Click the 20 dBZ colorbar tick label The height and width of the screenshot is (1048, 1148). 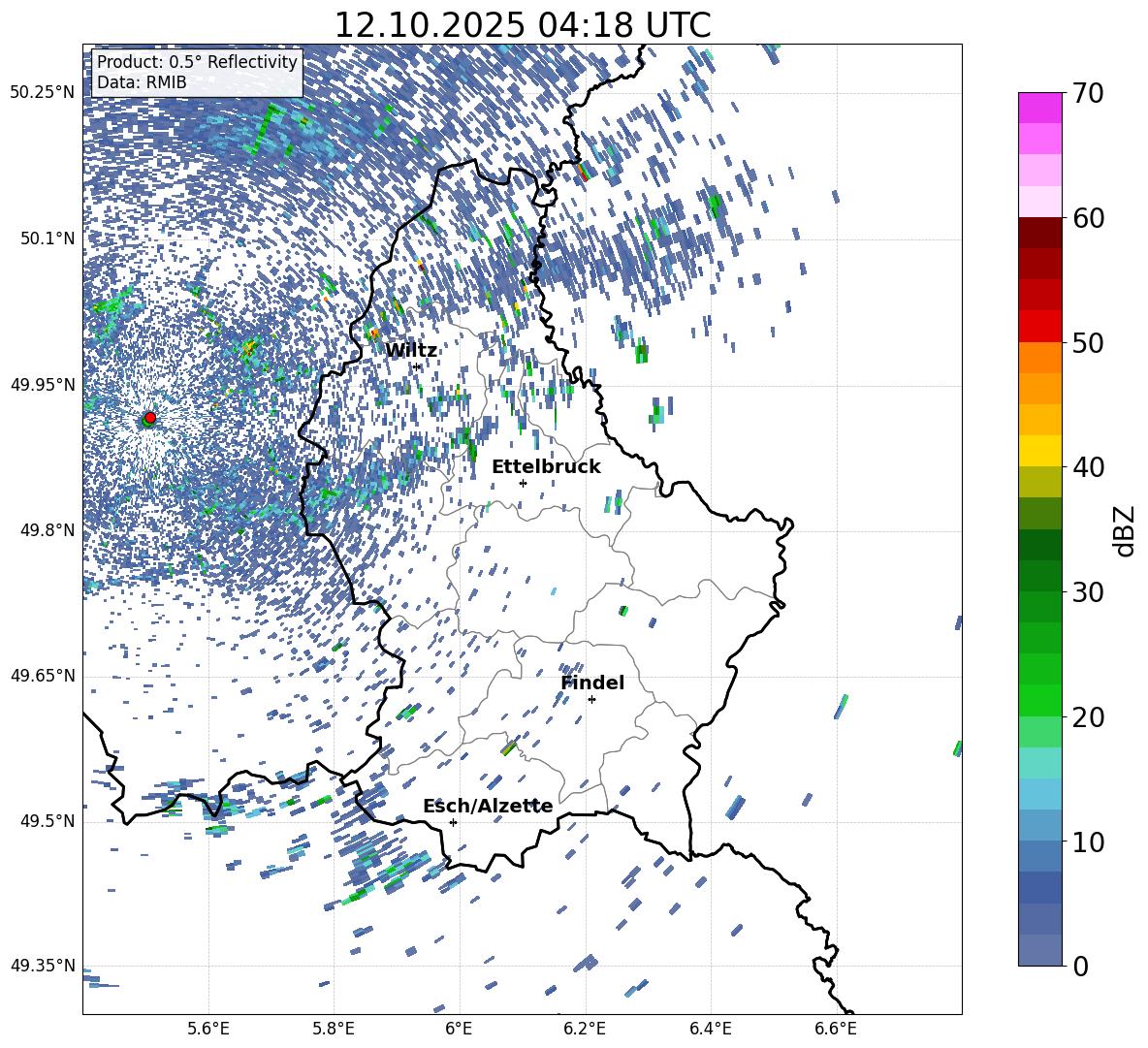pyautogui.click(x=1088, y=717)
